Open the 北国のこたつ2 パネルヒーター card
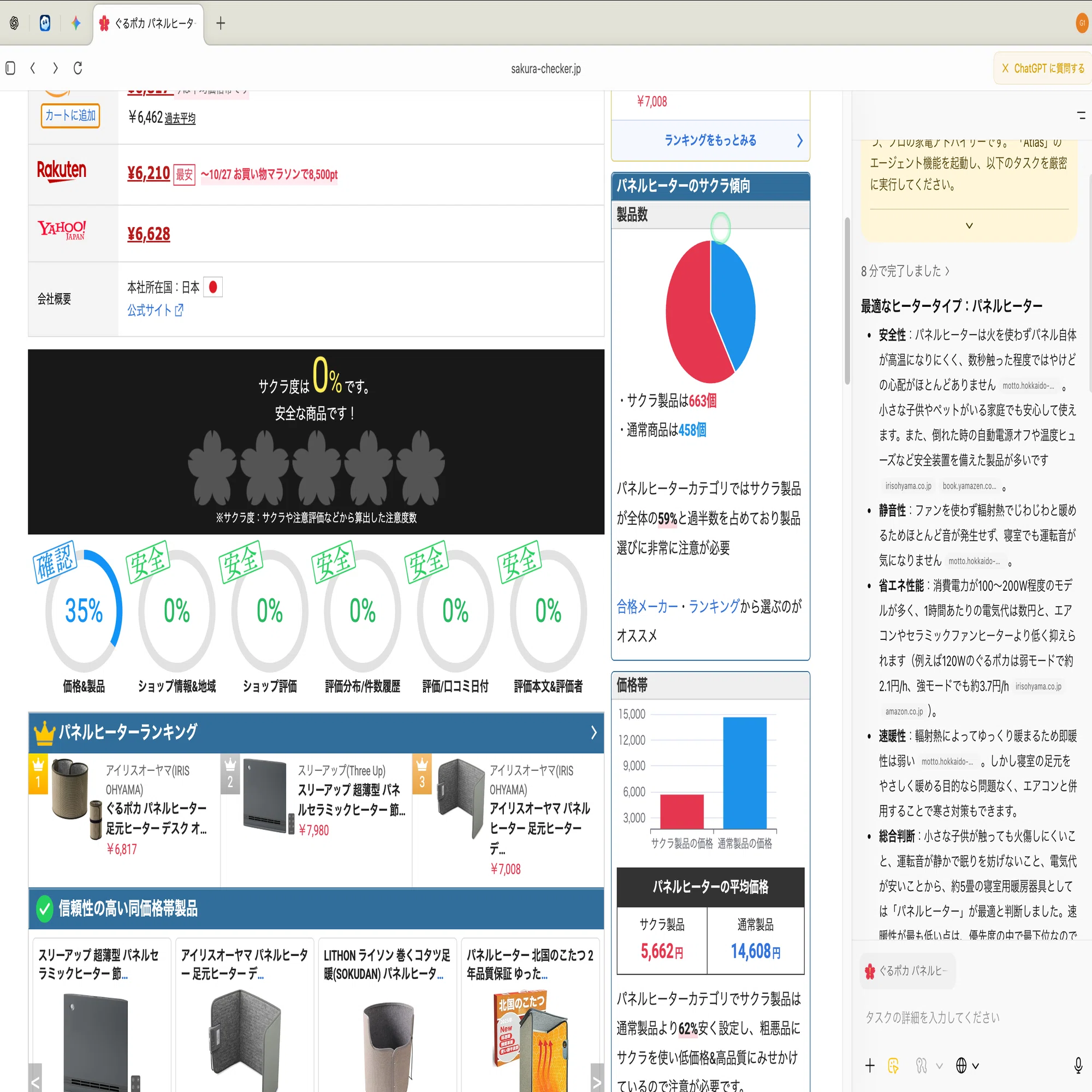 (x=530, y=1014)
